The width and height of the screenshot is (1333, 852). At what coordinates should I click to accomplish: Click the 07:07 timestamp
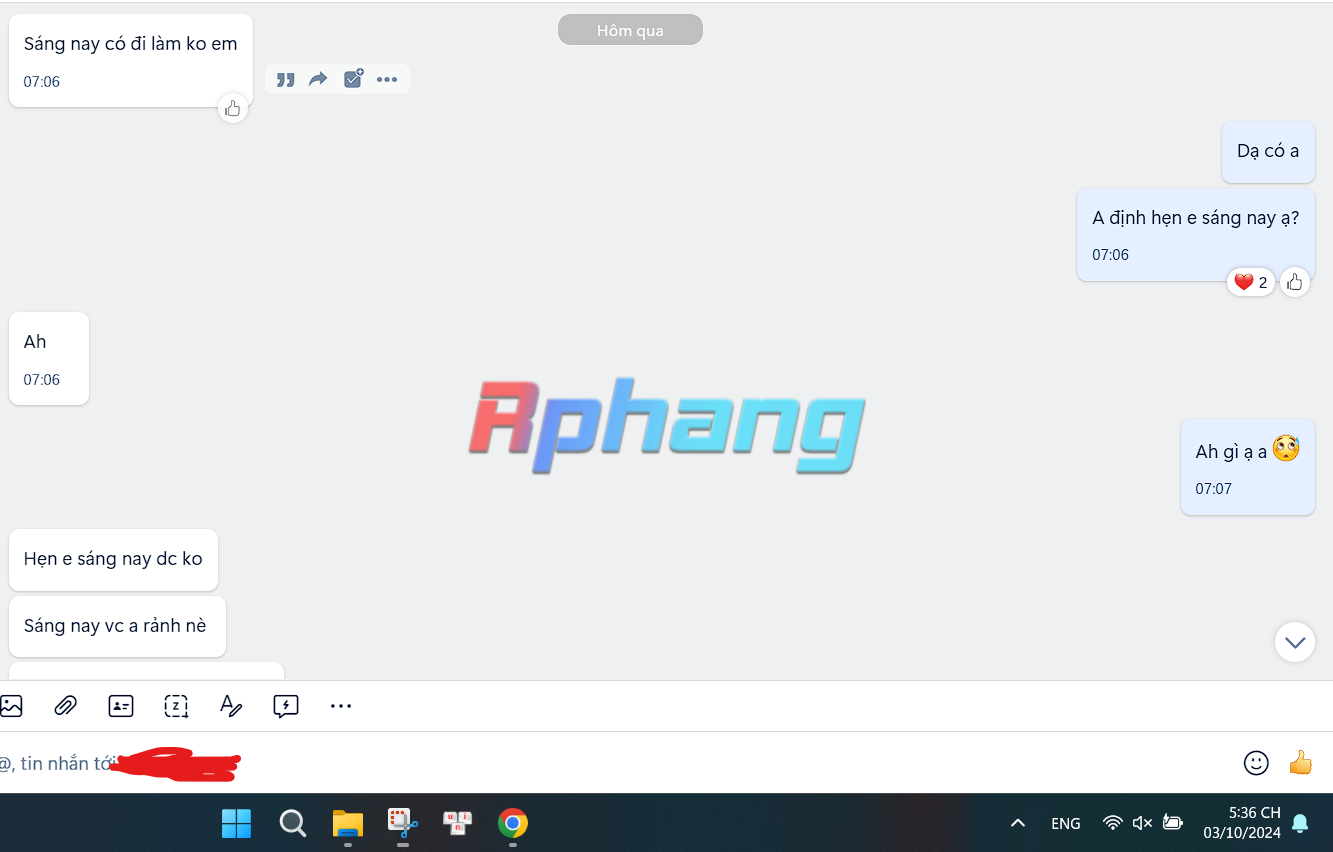1213,489
